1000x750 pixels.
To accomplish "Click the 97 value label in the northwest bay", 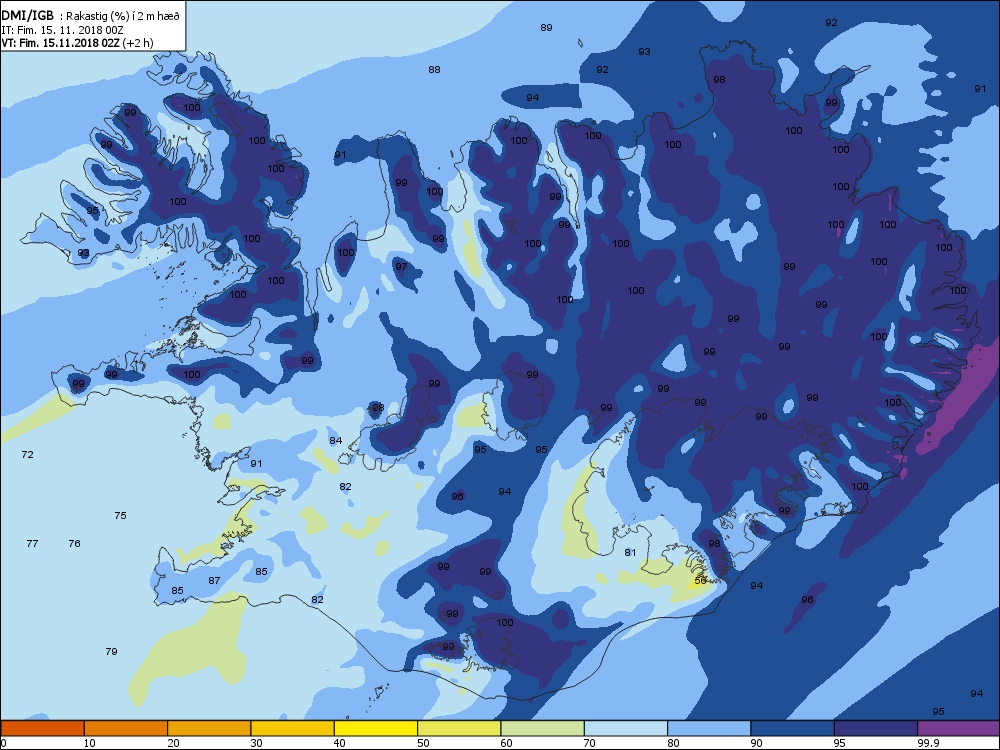I will tap(401, 267).
